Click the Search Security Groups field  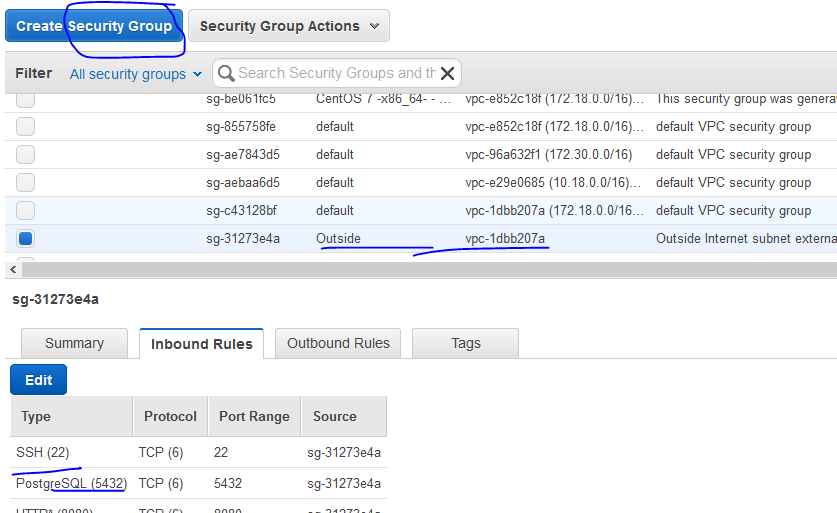coord(336,73)
